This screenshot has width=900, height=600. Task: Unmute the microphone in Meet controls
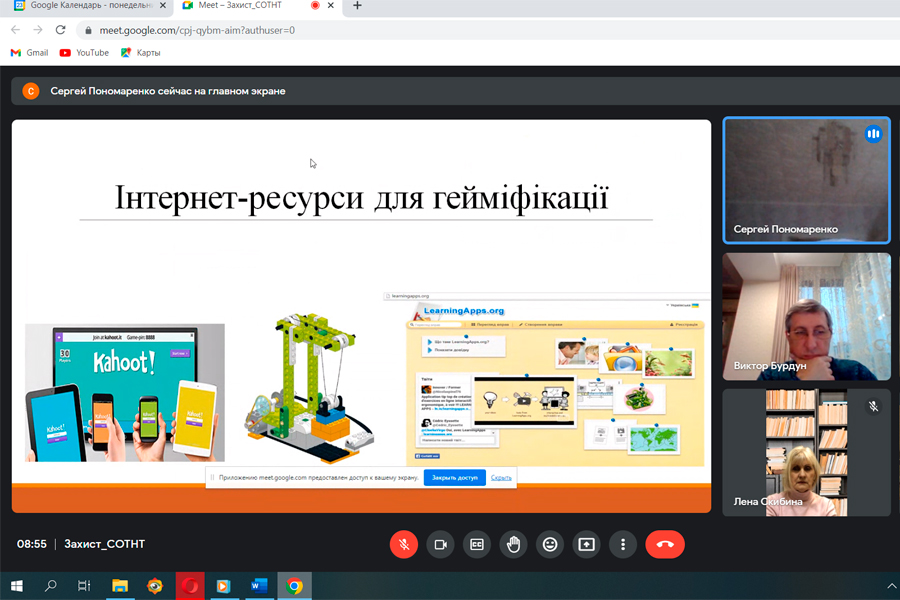pyautogui.click(x=403, y=544)
